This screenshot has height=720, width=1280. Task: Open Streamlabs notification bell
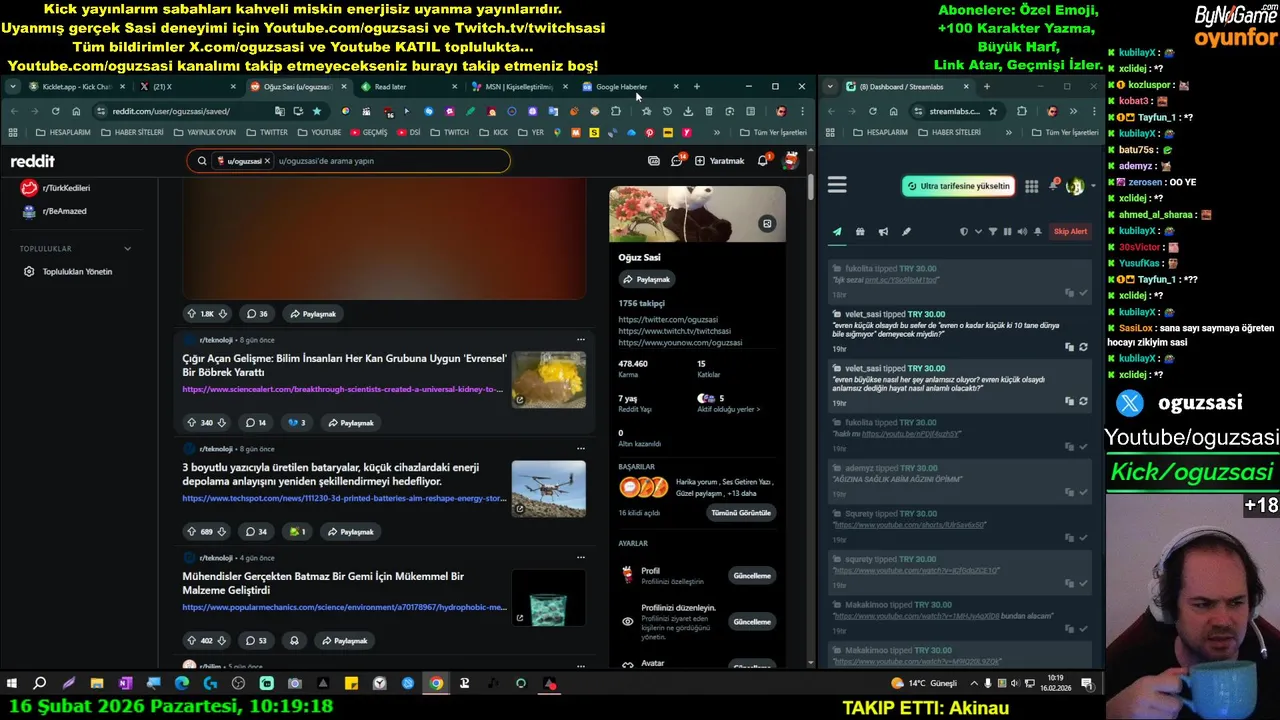click(1052, 186)
